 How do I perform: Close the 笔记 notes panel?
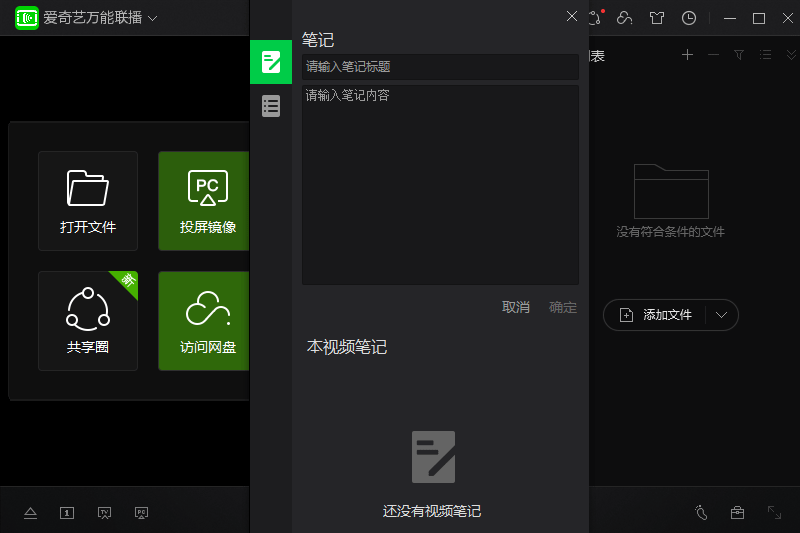click(x=572, y=16)
